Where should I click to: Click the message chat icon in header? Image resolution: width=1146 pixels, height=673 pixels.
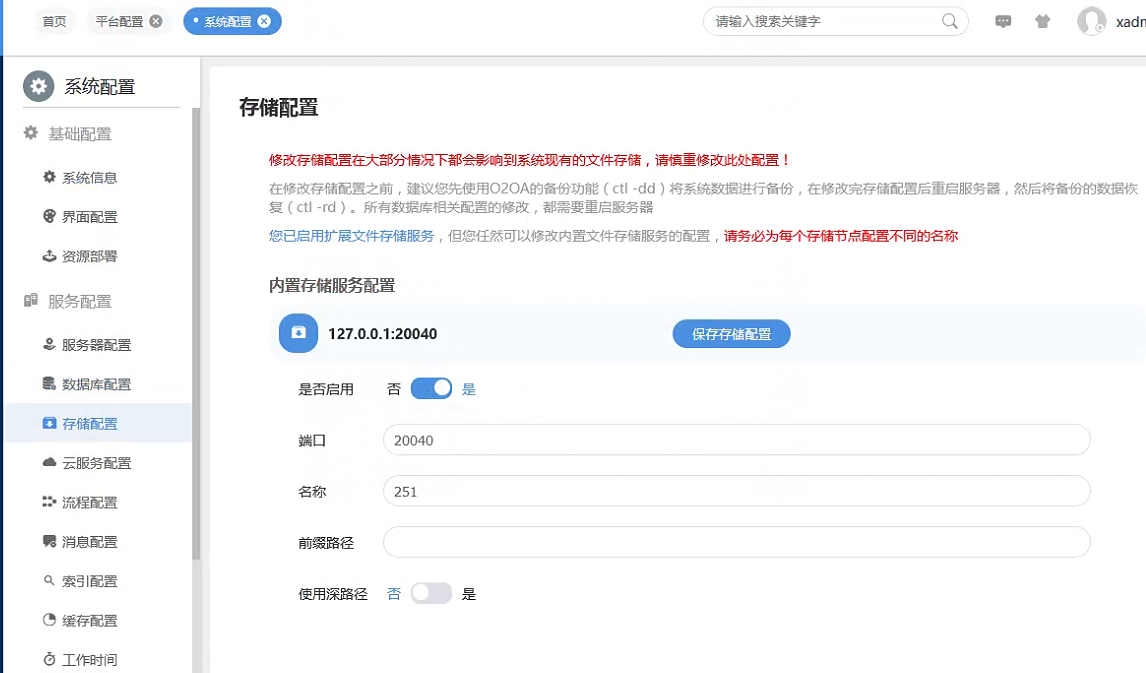click(1003, 21)
